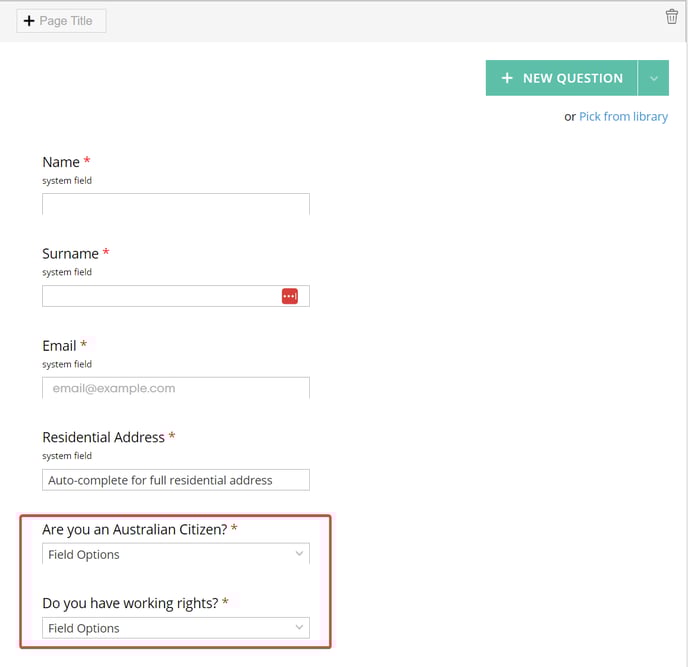Viewport: 688px width, 667px height.
Task: Click the Page Title button
Action: tap(61, 21)
